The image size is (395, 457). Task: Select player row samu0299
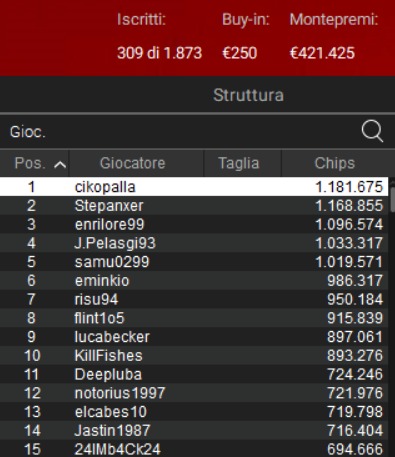click(x=194, y=262)
